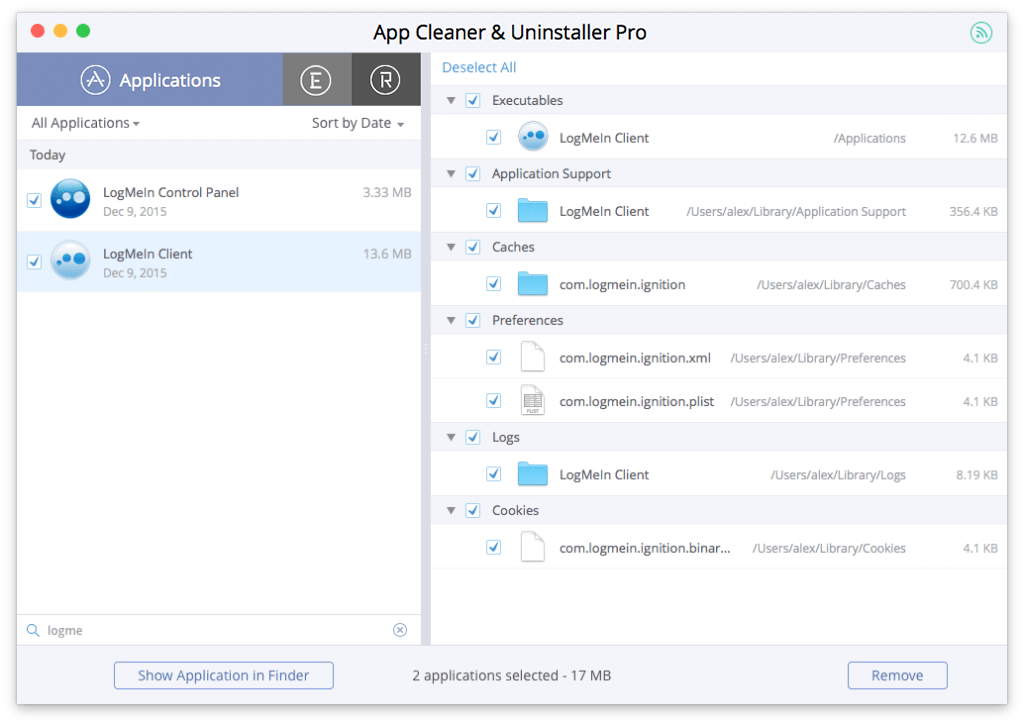The height and width of the screenshot is (725, 1024).
Task: Select the LogMeIn Control Panel row name
Action: coord(171,192)
